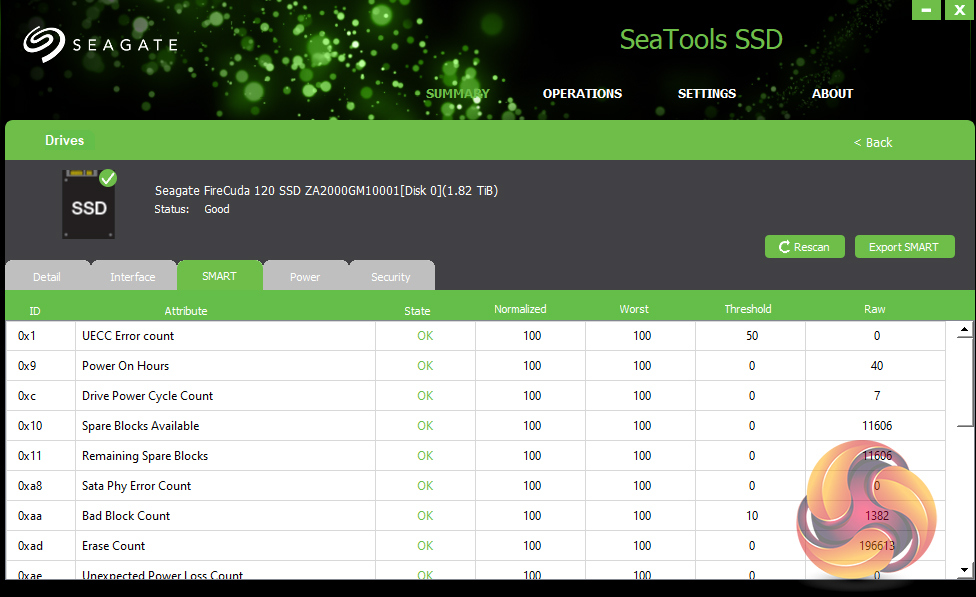
Task: Click the ID column header
Action: [35, 311]
